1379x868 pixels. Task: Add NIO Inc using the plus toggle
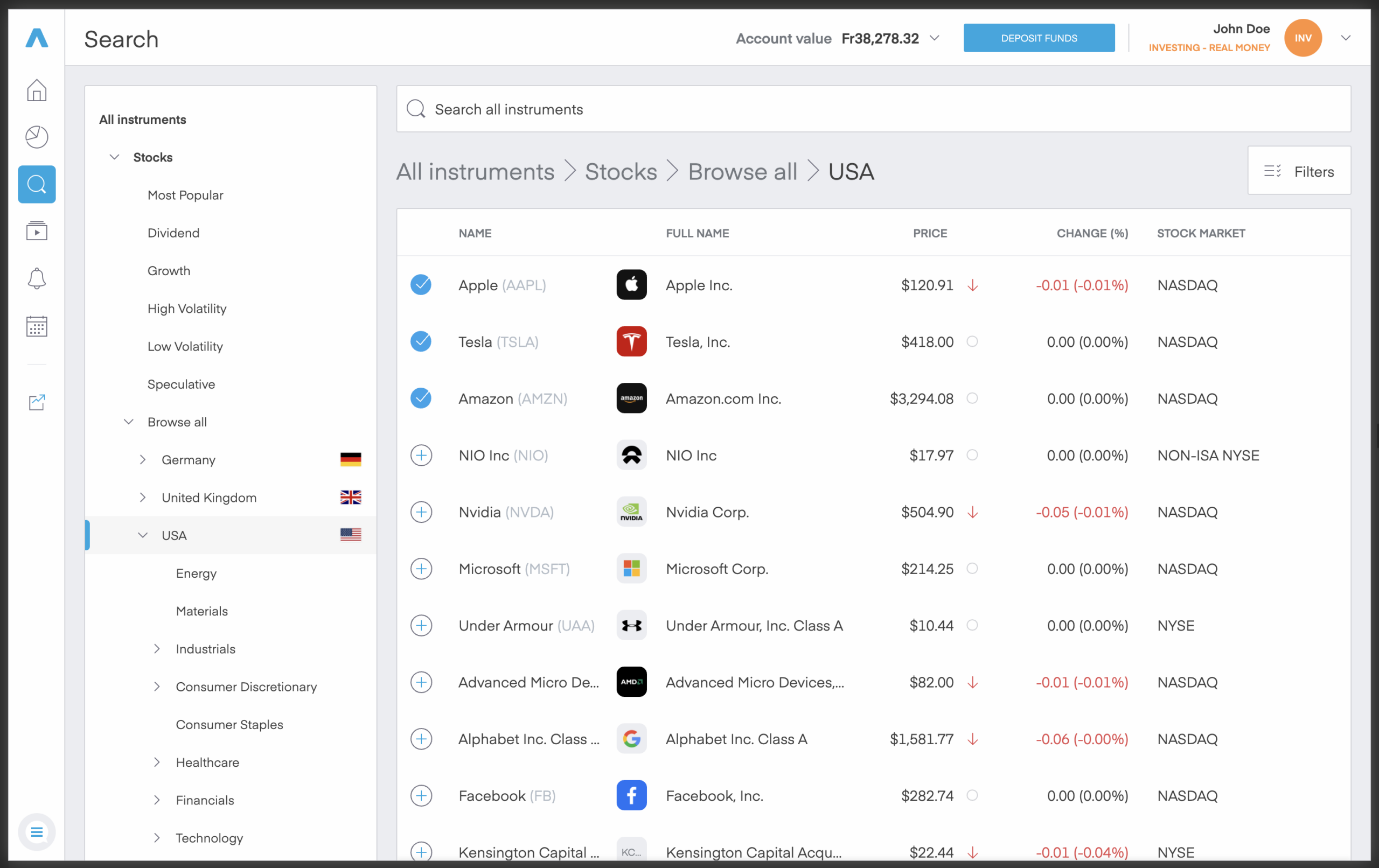click(421, 455)
